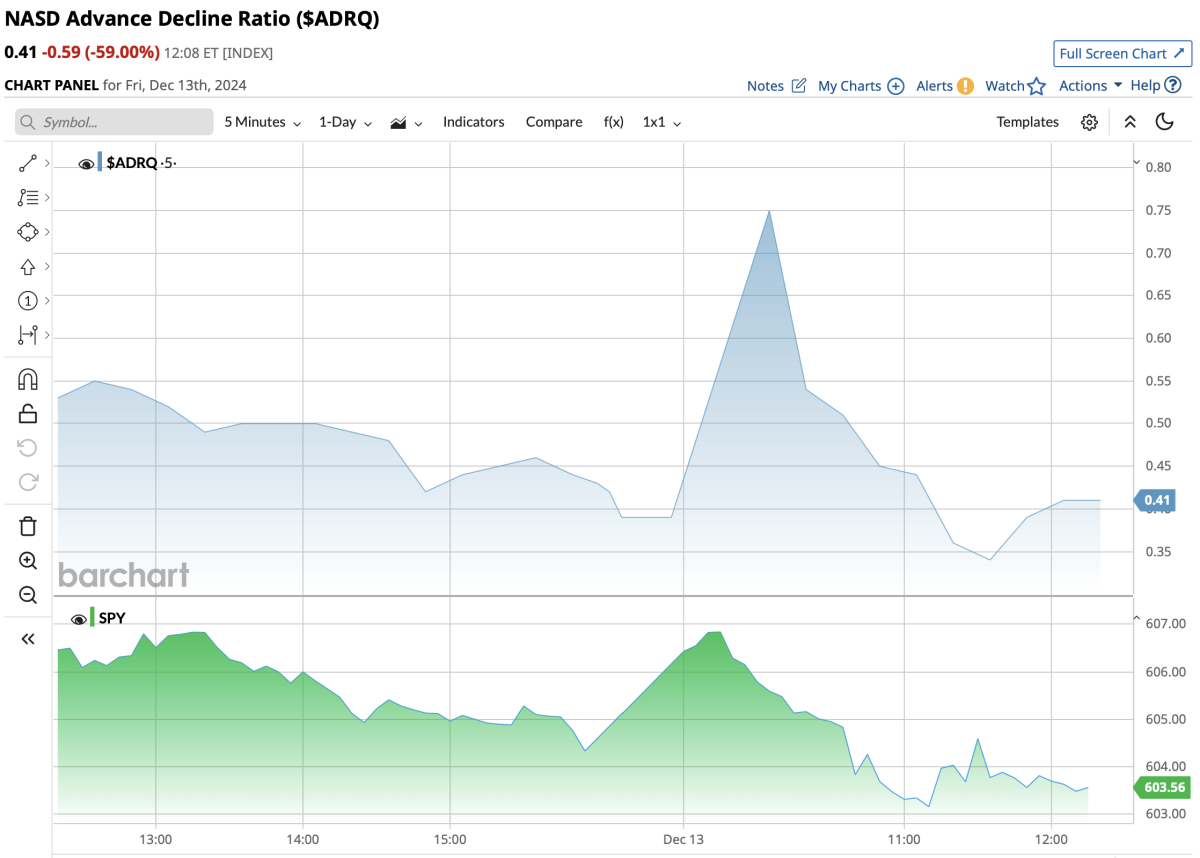This screenshot has height=858, width=1200.
Task: Open the Compare menu
Action: click(554, 122)
